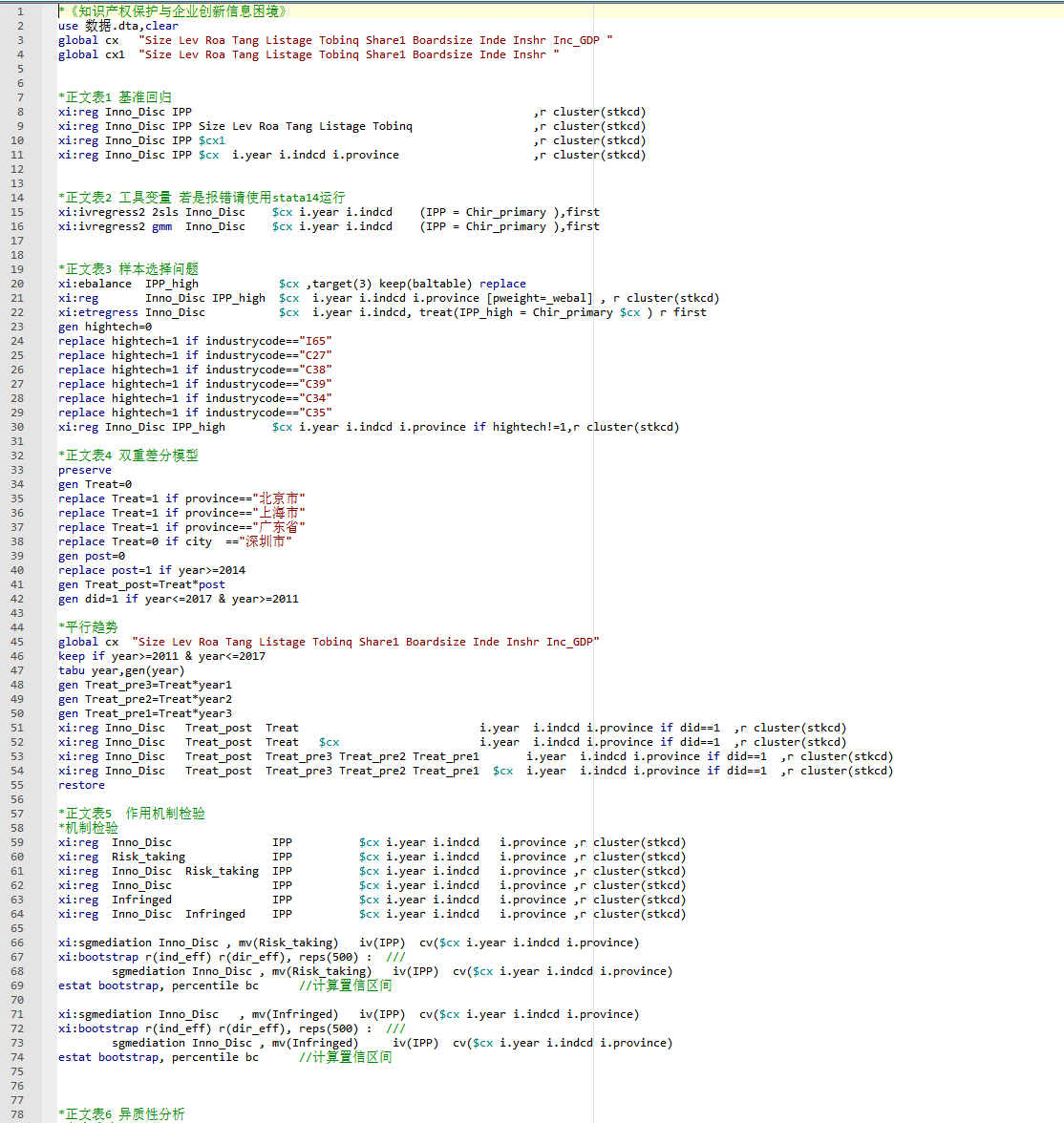Click the "深圳市" city string
Image resolution: width=1064 pixels, height=1123 pixels.
pyautogui.click(x=266, y=541)
